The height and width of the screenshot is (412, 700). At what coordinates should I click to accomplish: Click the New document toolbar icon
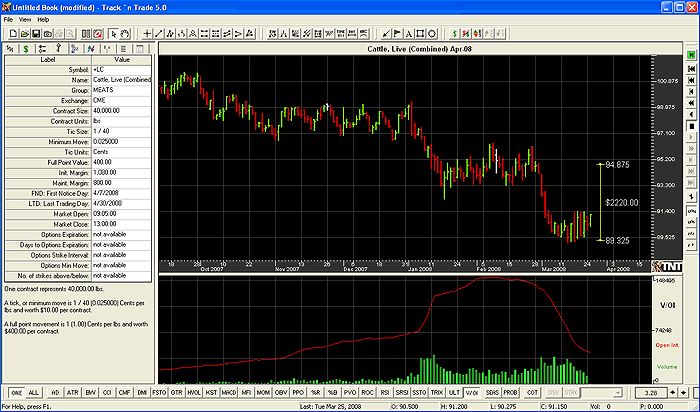pyautogui.click(x=13, y=33)
